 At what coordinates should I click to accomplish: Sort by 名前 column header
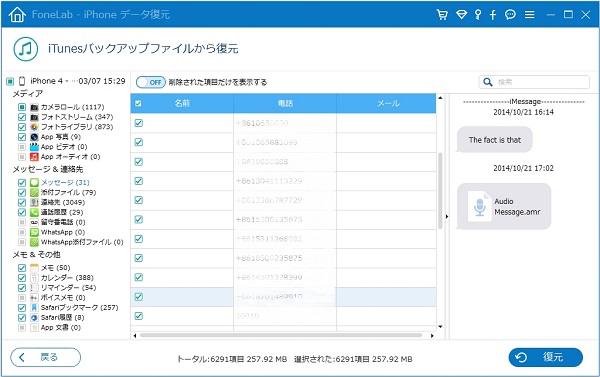tap(182, 103)
